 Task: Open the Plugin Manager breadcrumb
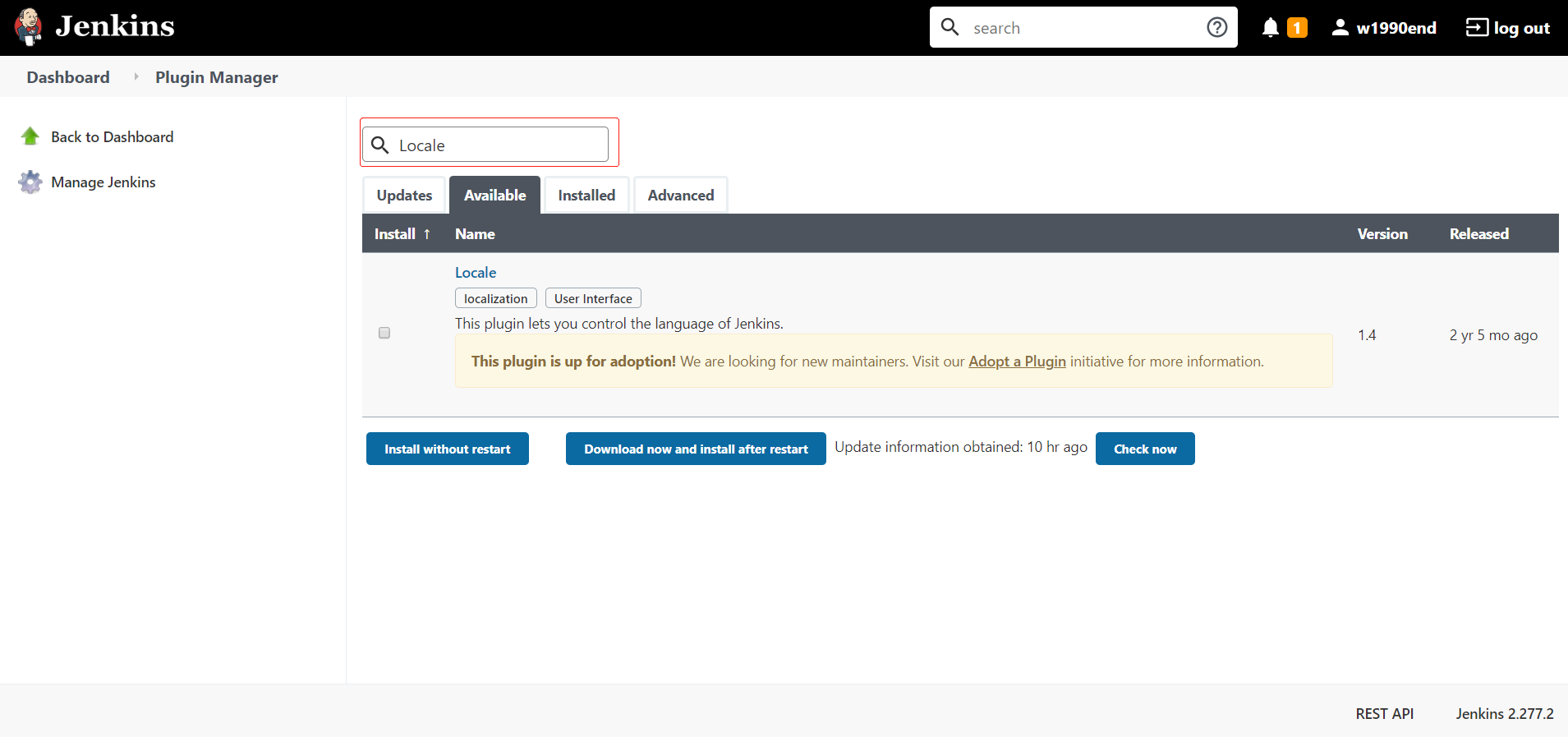pos(217,77)
